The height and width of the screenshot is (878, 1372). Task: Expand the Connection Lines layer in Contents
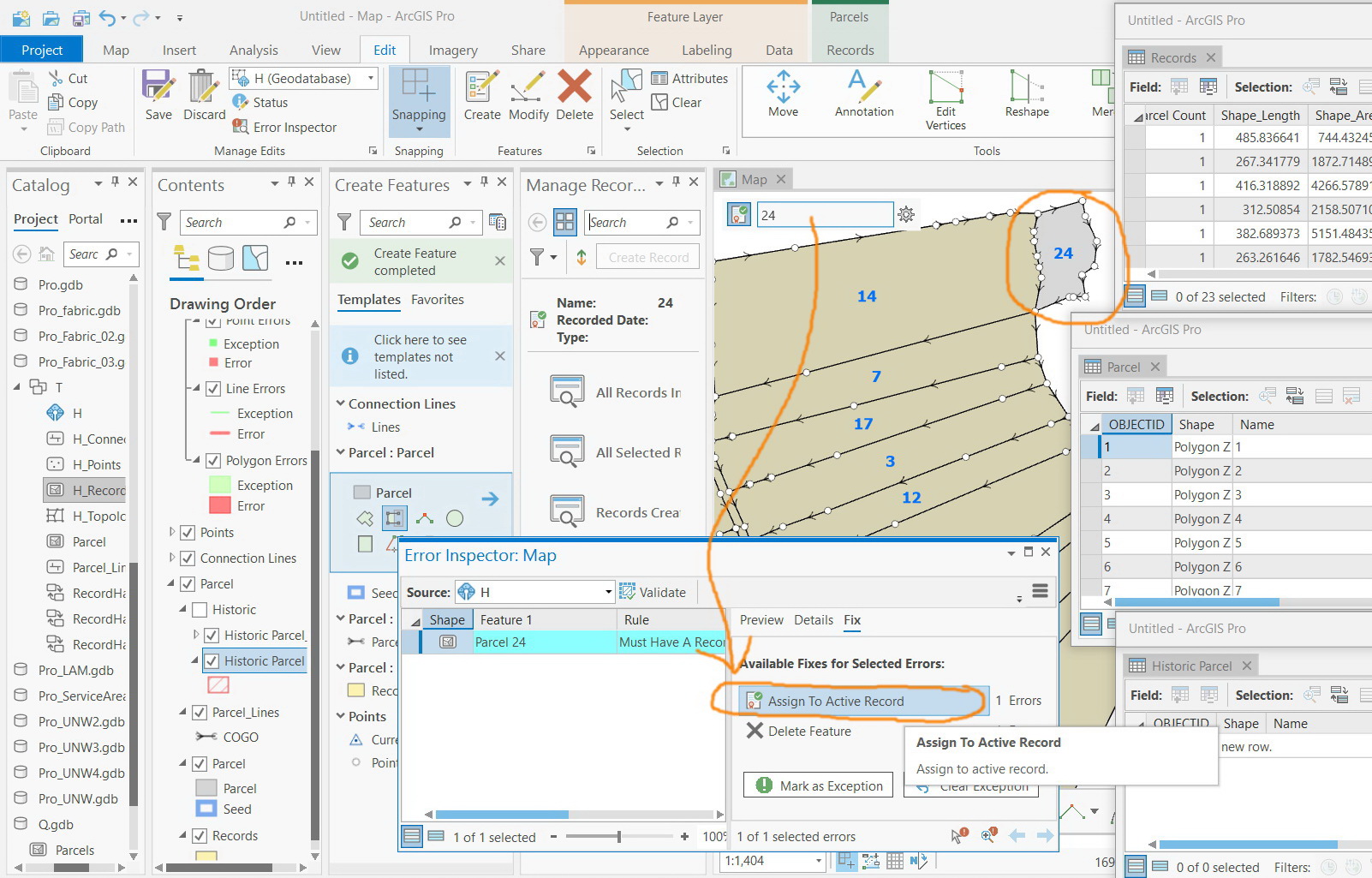coord(172,558)
